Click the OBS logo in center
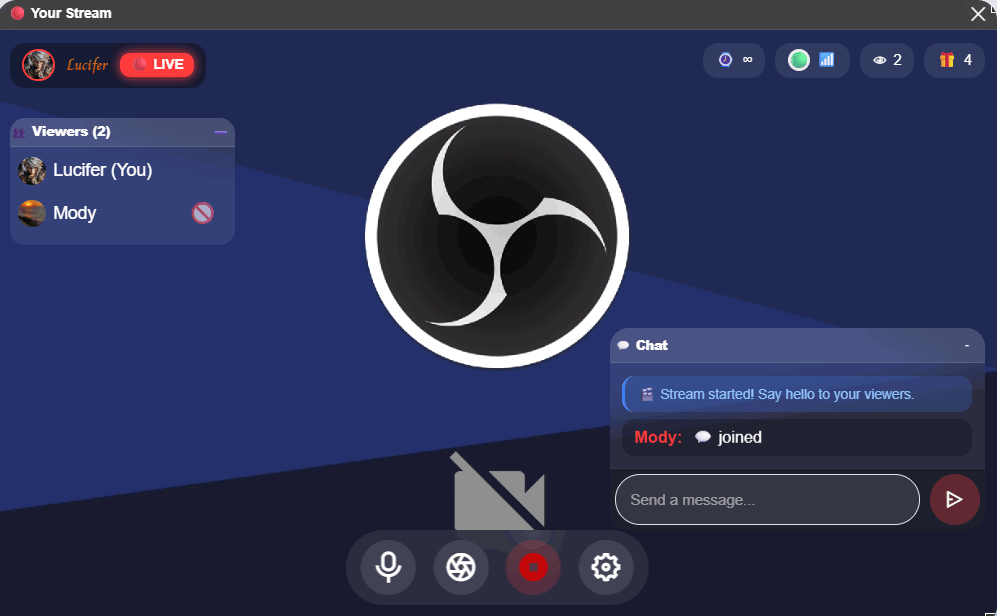Viewport: 997px width, 616px height. tap(497, 236)
